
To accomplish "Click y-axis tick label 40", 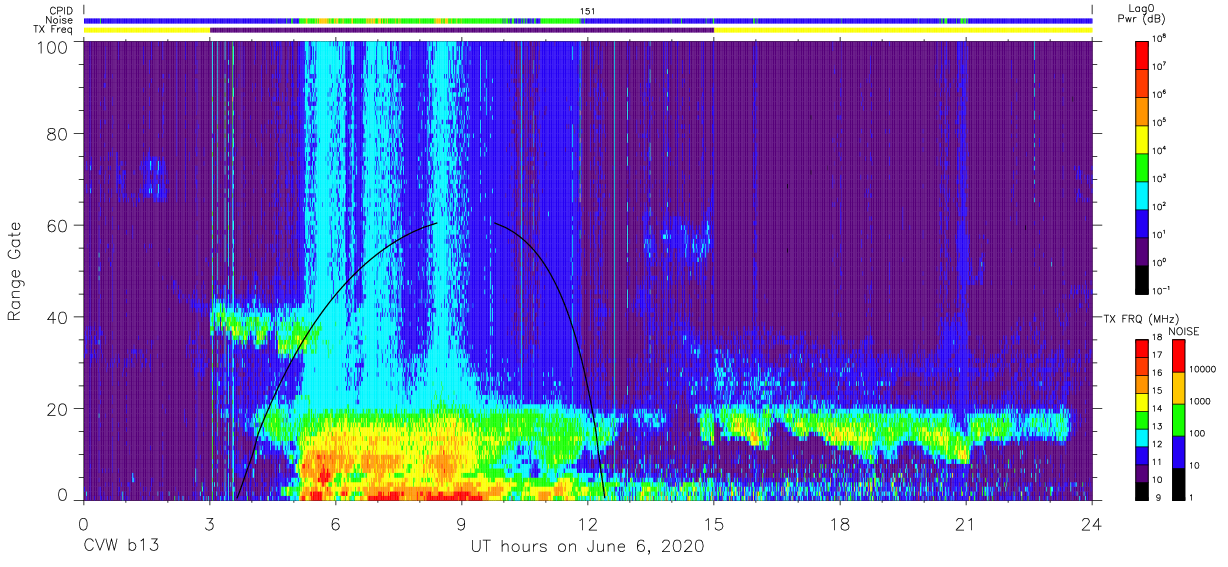I will (x=58, y=317).
